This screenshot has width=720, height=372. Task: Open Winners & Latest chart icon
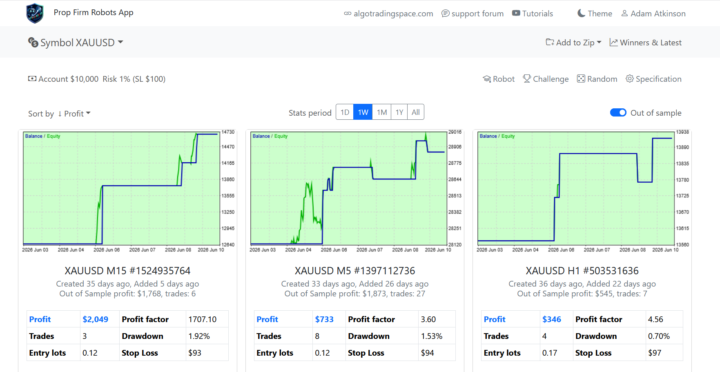pyautogui.click(x=613, y=42)
